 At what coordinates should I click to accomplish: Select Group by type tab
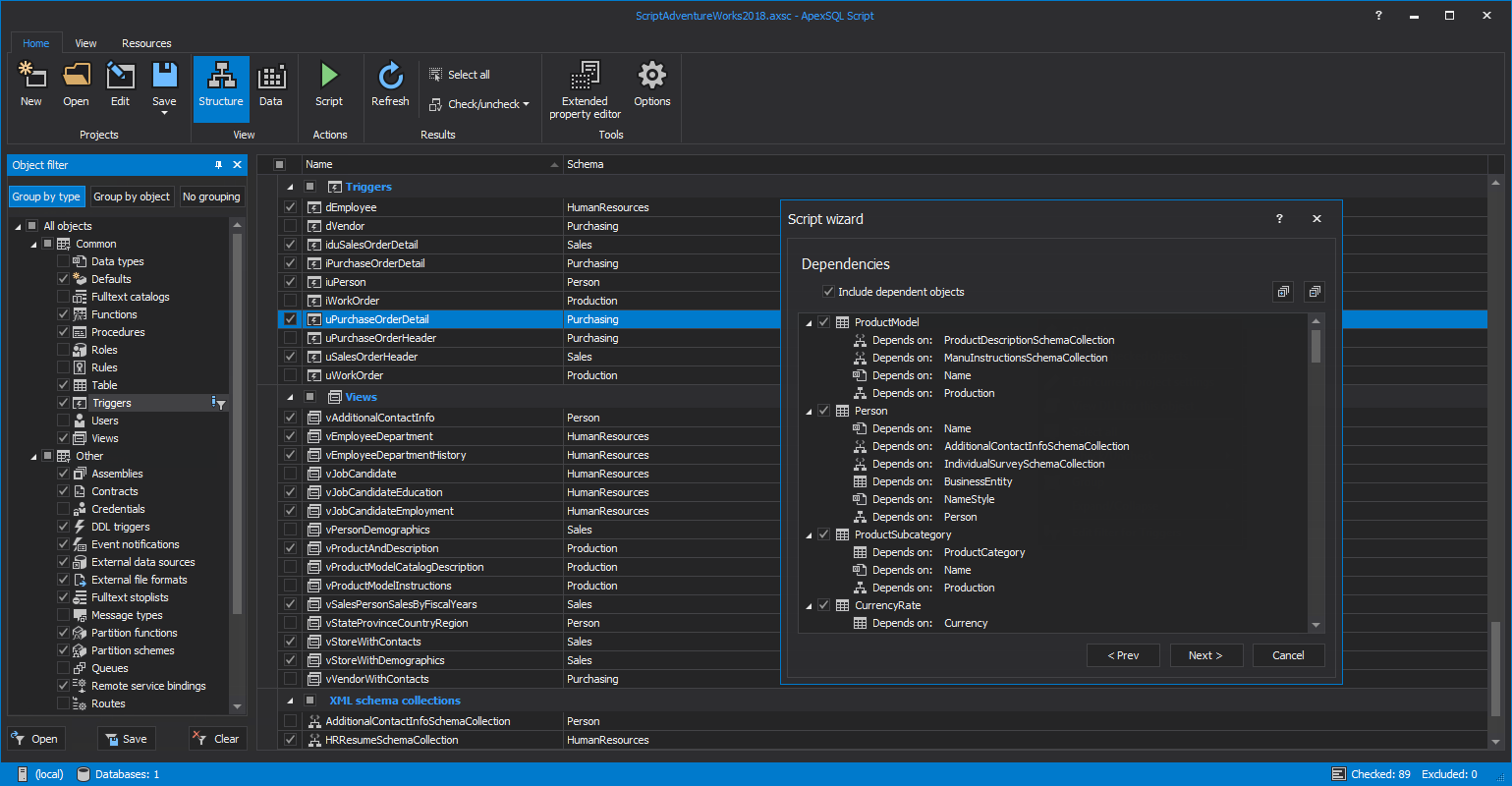click(46, 196)
